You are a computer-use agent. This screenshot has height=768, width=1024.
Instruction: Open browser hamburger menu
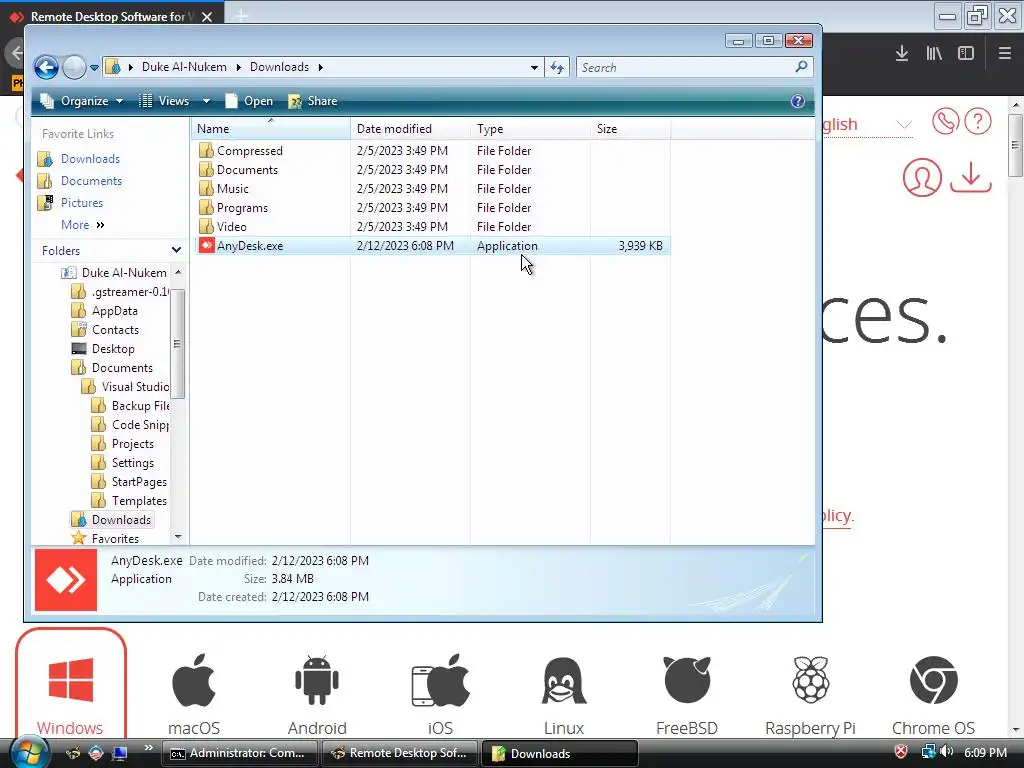(1005, 54)
